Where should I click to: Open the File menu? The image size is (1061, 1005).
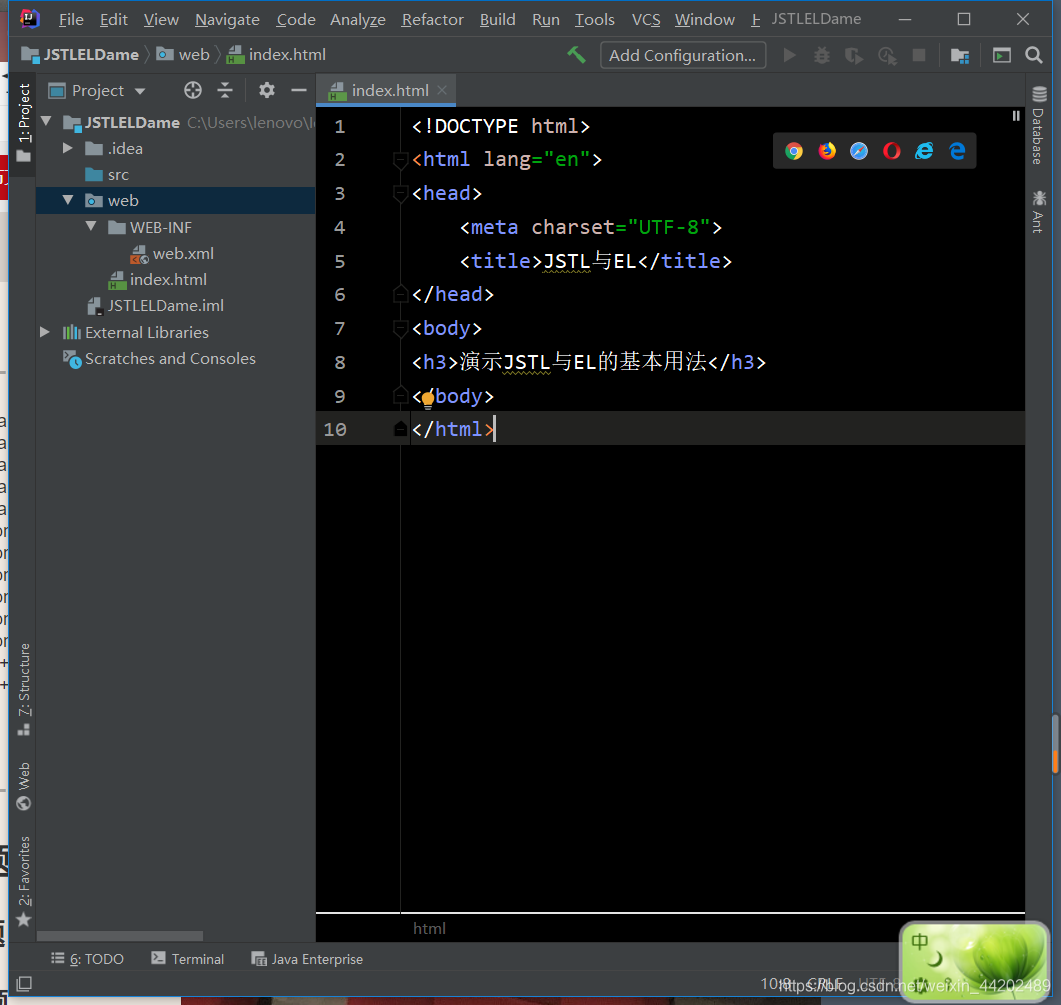pos(71,20)
